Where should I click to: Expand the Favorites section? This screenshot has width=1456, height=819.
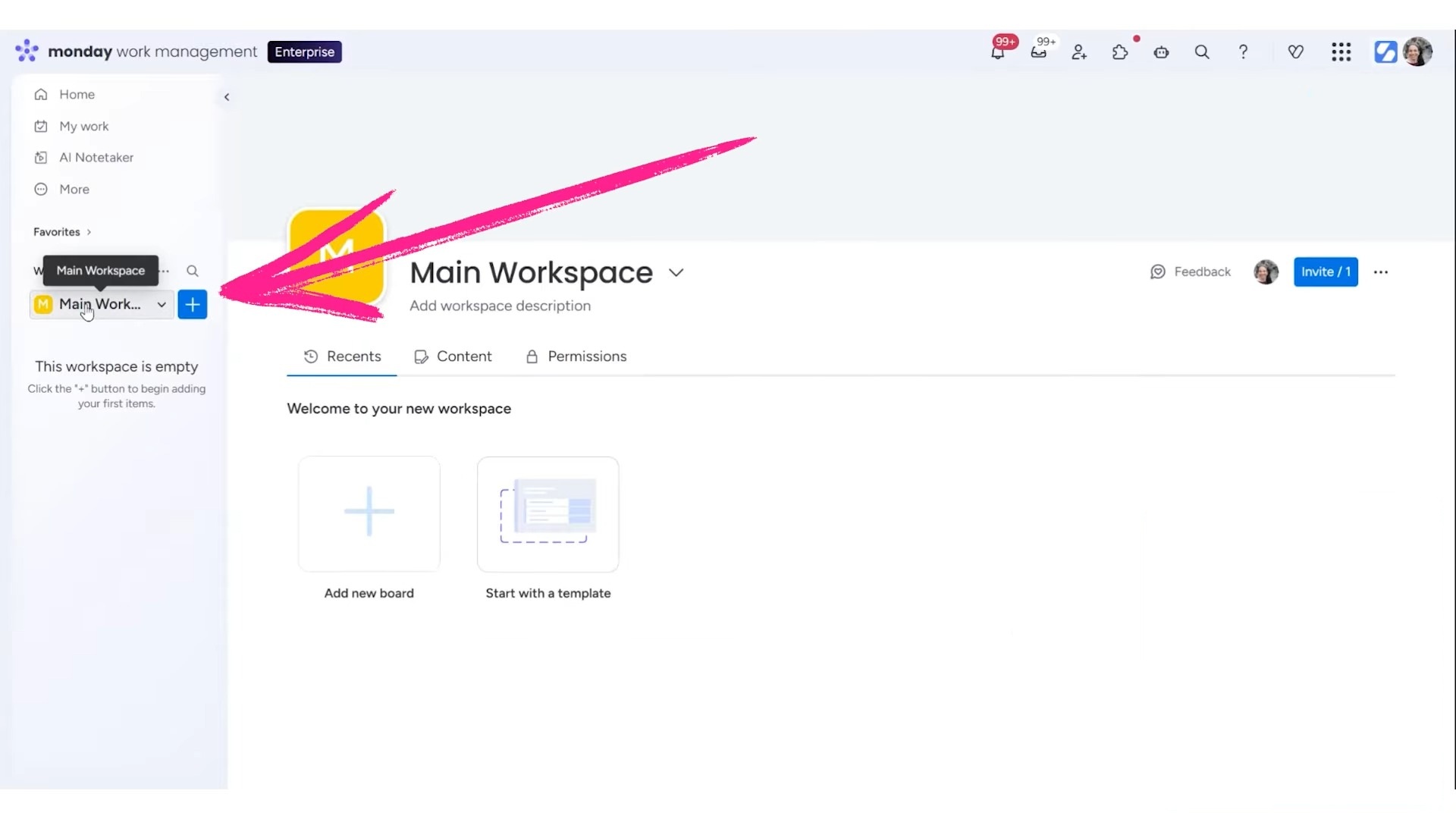pos(62,232)
